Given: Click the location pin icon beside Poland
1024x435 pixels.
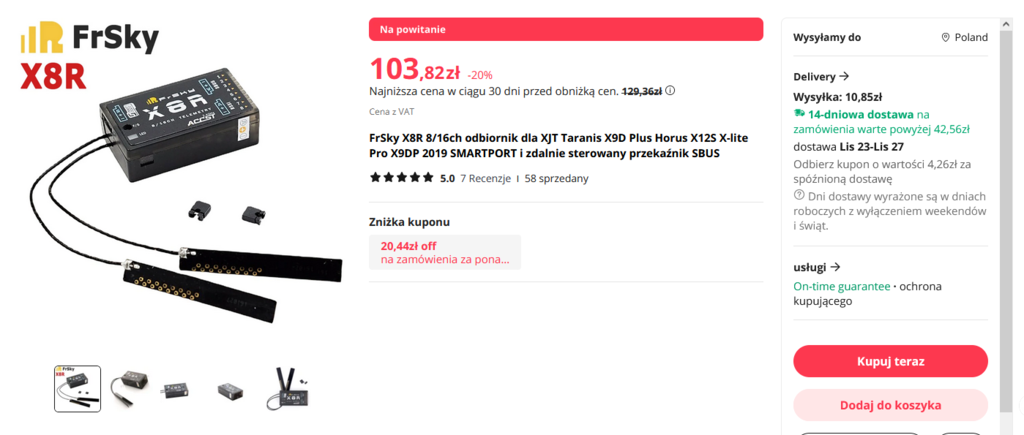Looking at the screenshot, I should (945, 37).
